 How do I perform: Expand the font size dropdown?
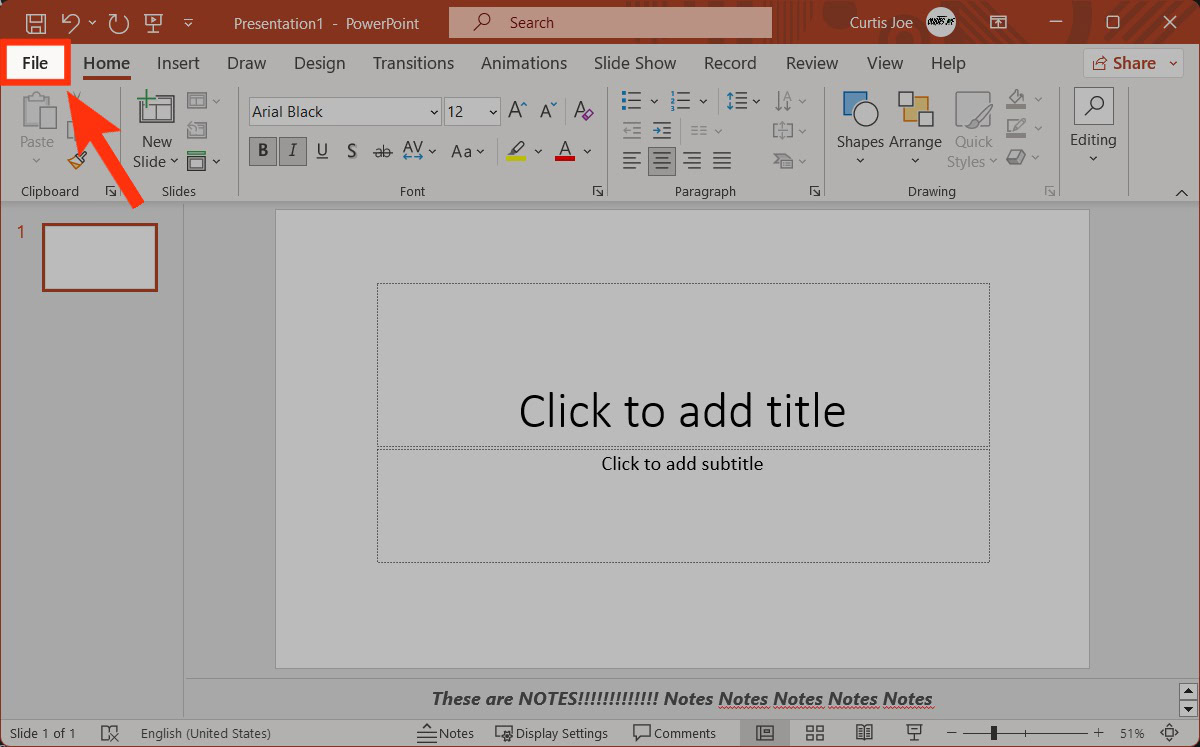[x=493, y=112]
